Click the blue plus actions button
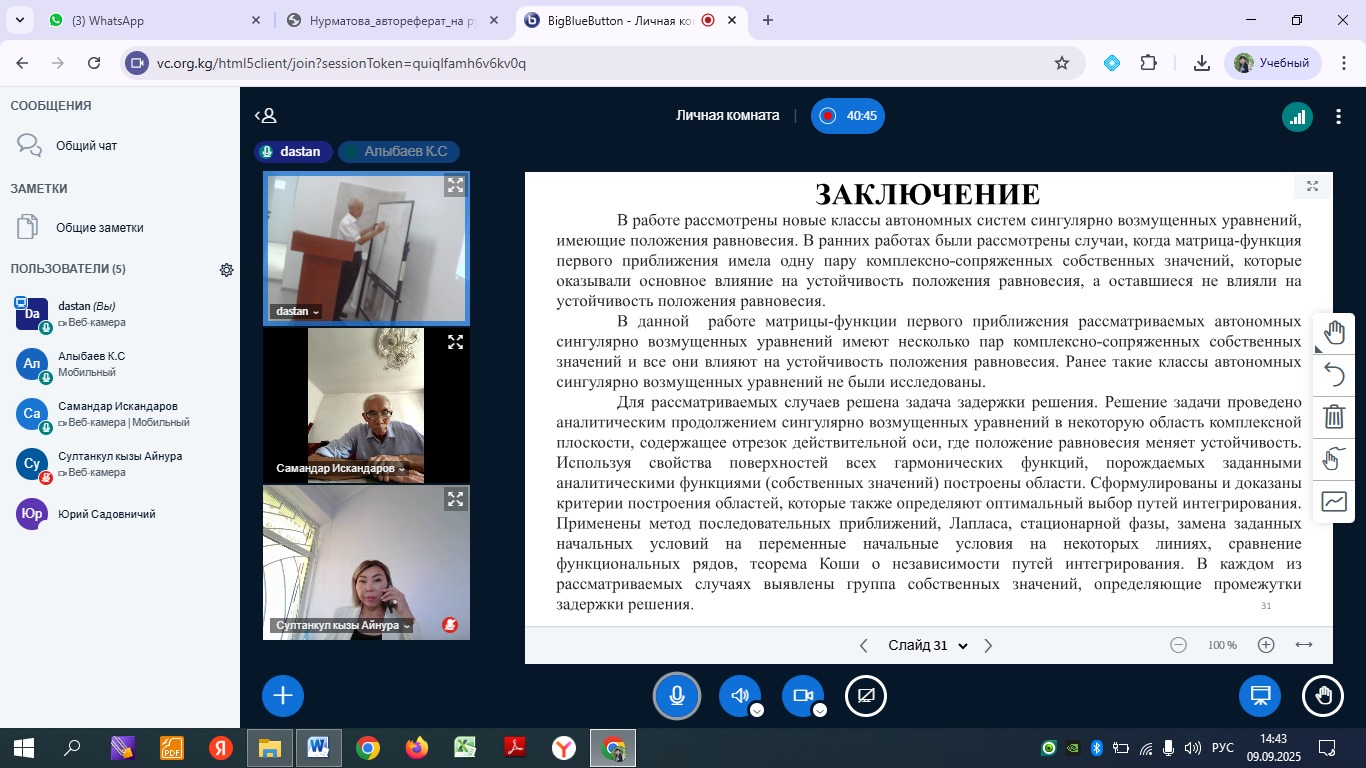This screenshot has height=768, width=1366. (283, 696)
